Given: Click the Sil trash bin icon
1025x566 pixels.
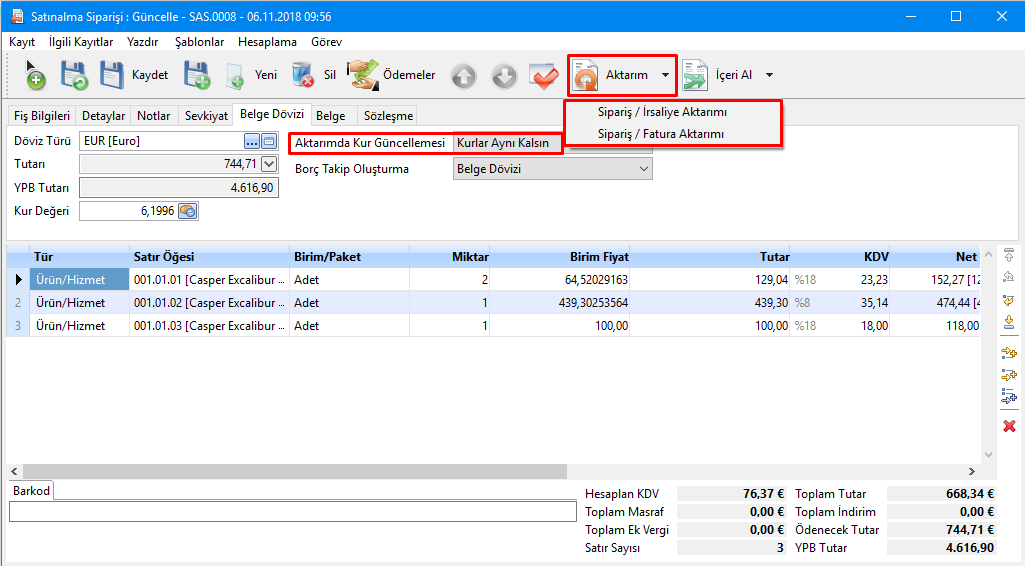Looking at the screenshot, I should (x=303, y=75).
